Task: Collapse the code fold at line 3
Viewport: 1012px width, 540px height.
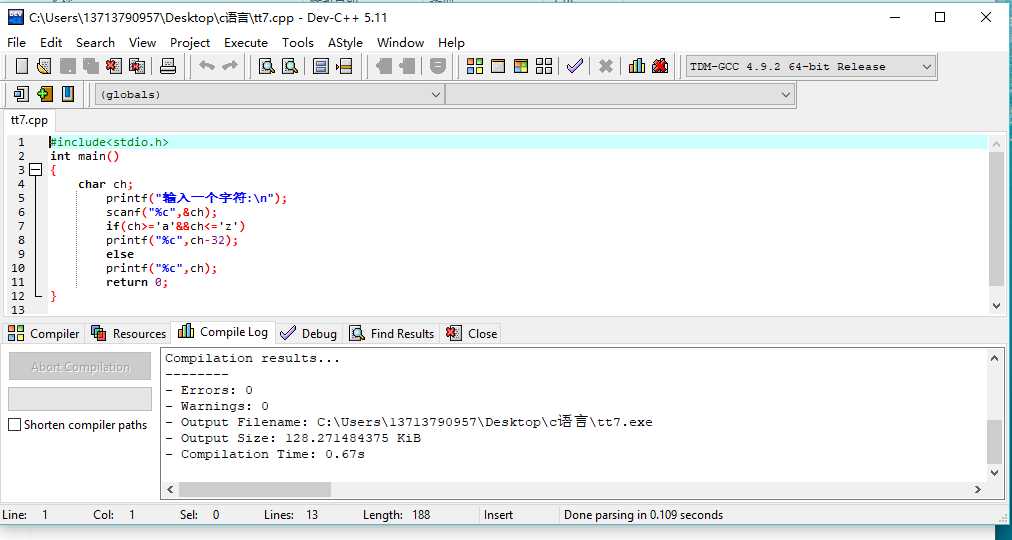Action: pos(36,170)
